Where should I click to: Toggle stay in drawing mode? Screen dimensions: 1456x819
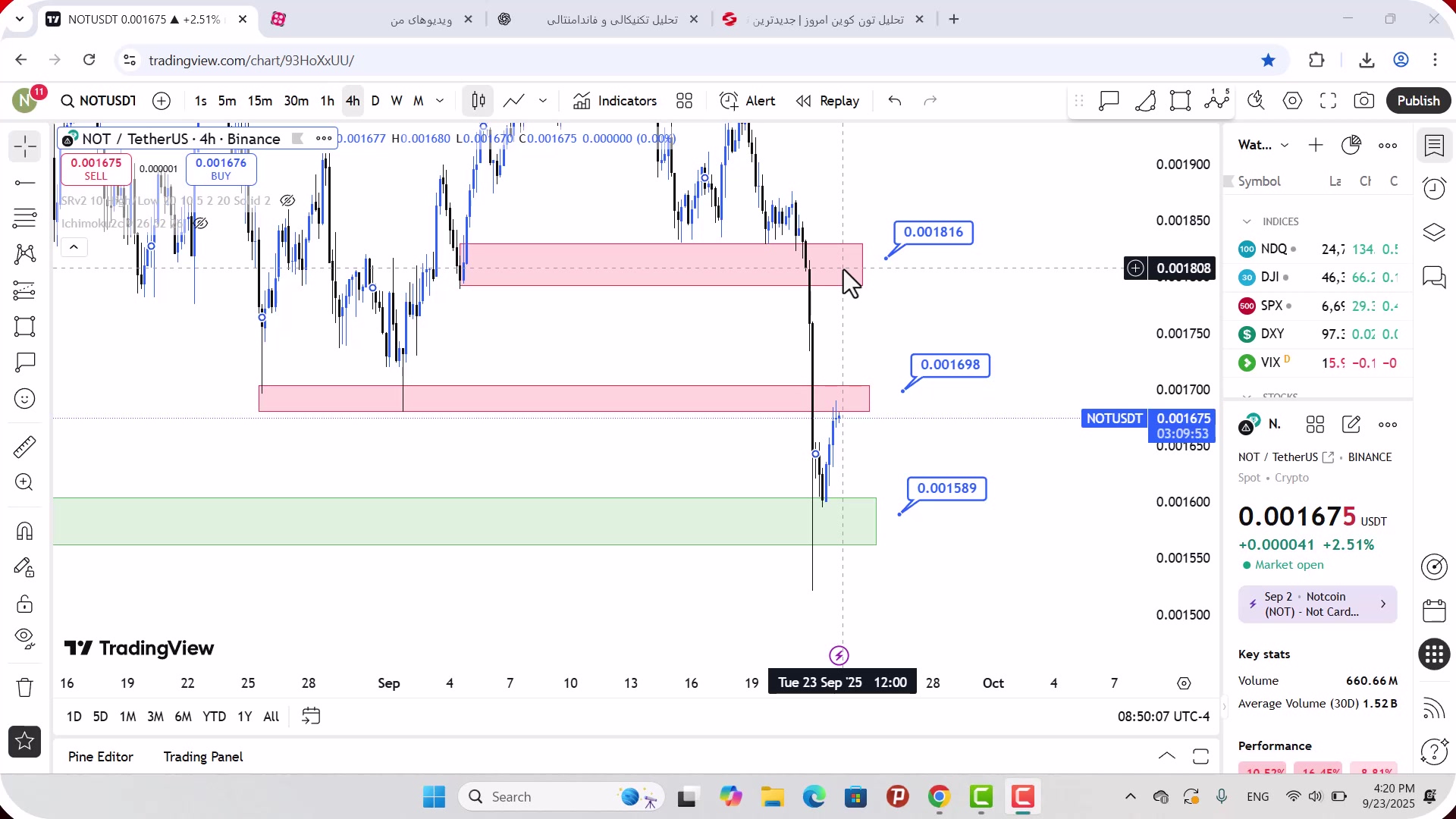[x=25, y=567]
